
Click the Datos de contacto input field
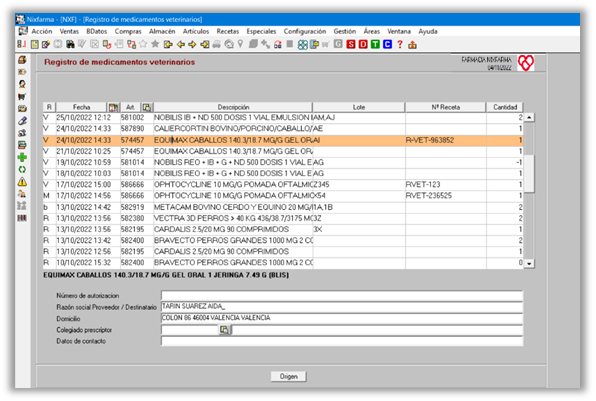[342, 341]
